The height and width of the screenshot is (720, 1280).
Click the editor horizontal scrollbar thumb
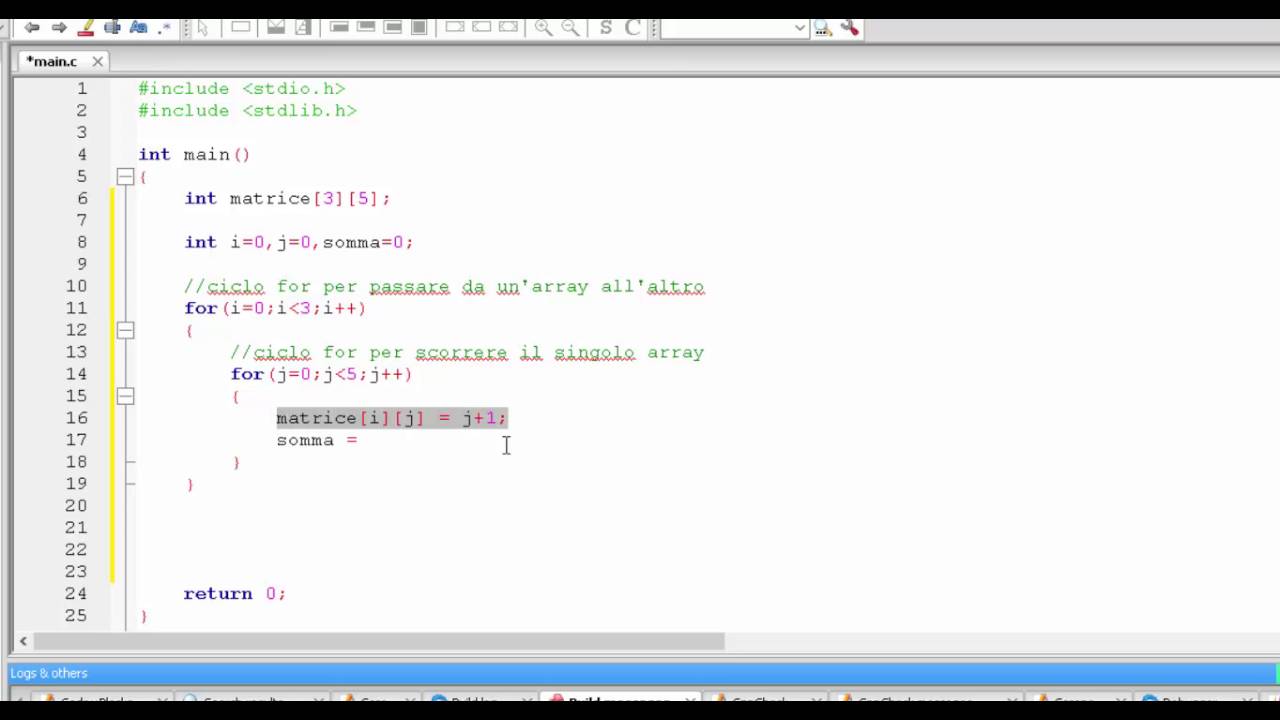point(379,641)
